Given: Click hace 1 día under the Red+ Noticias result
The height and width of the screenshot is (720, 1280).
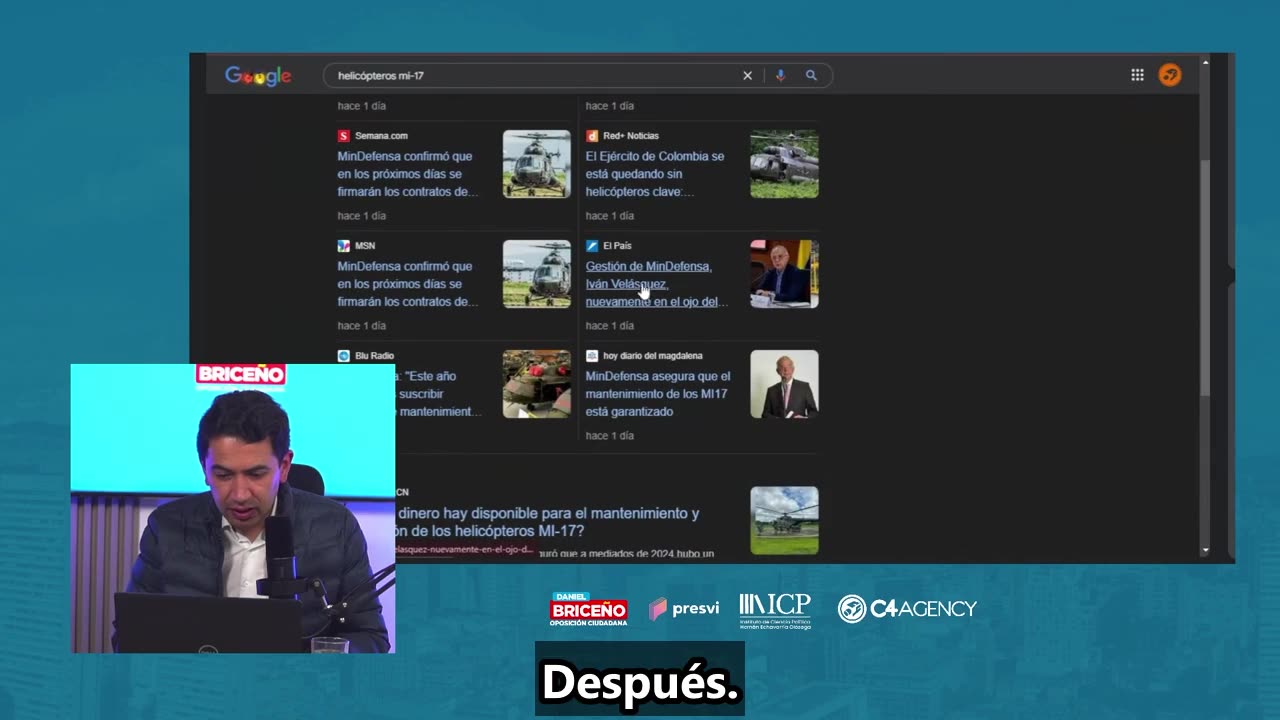Looking at the screenshot, I should tap(610, 216).
